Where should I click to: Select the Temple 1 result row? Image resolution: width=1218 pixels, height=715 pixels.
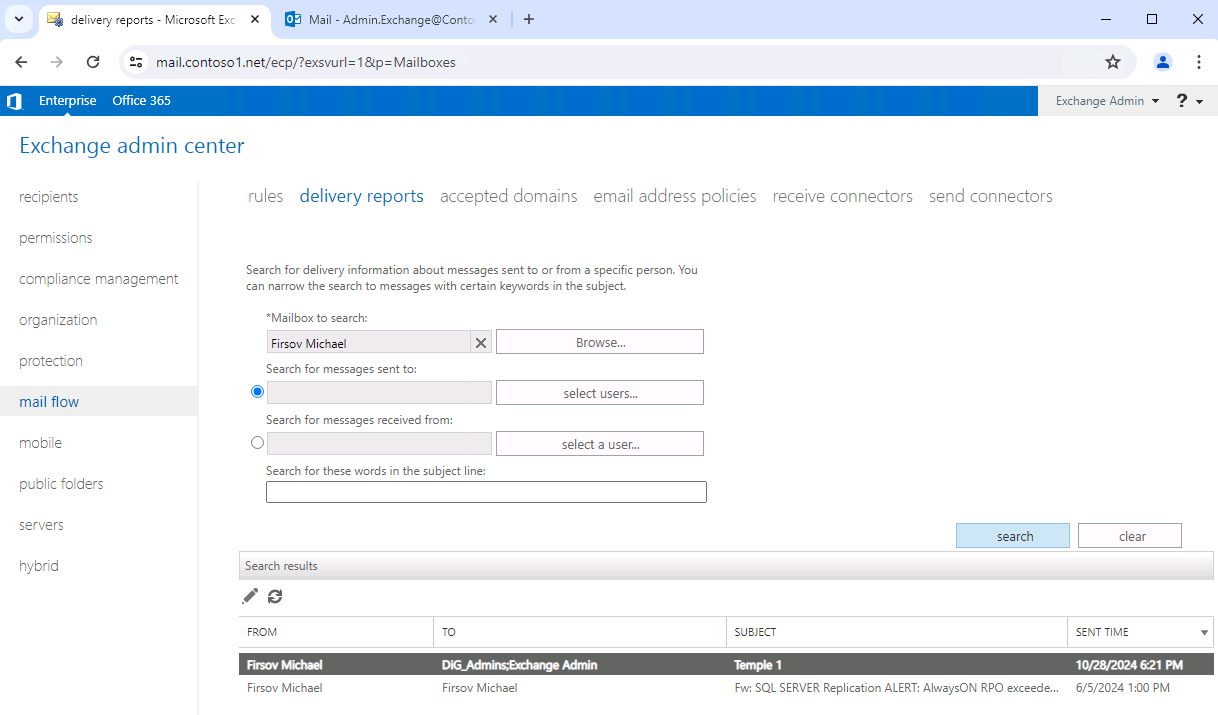click(726, 665)
